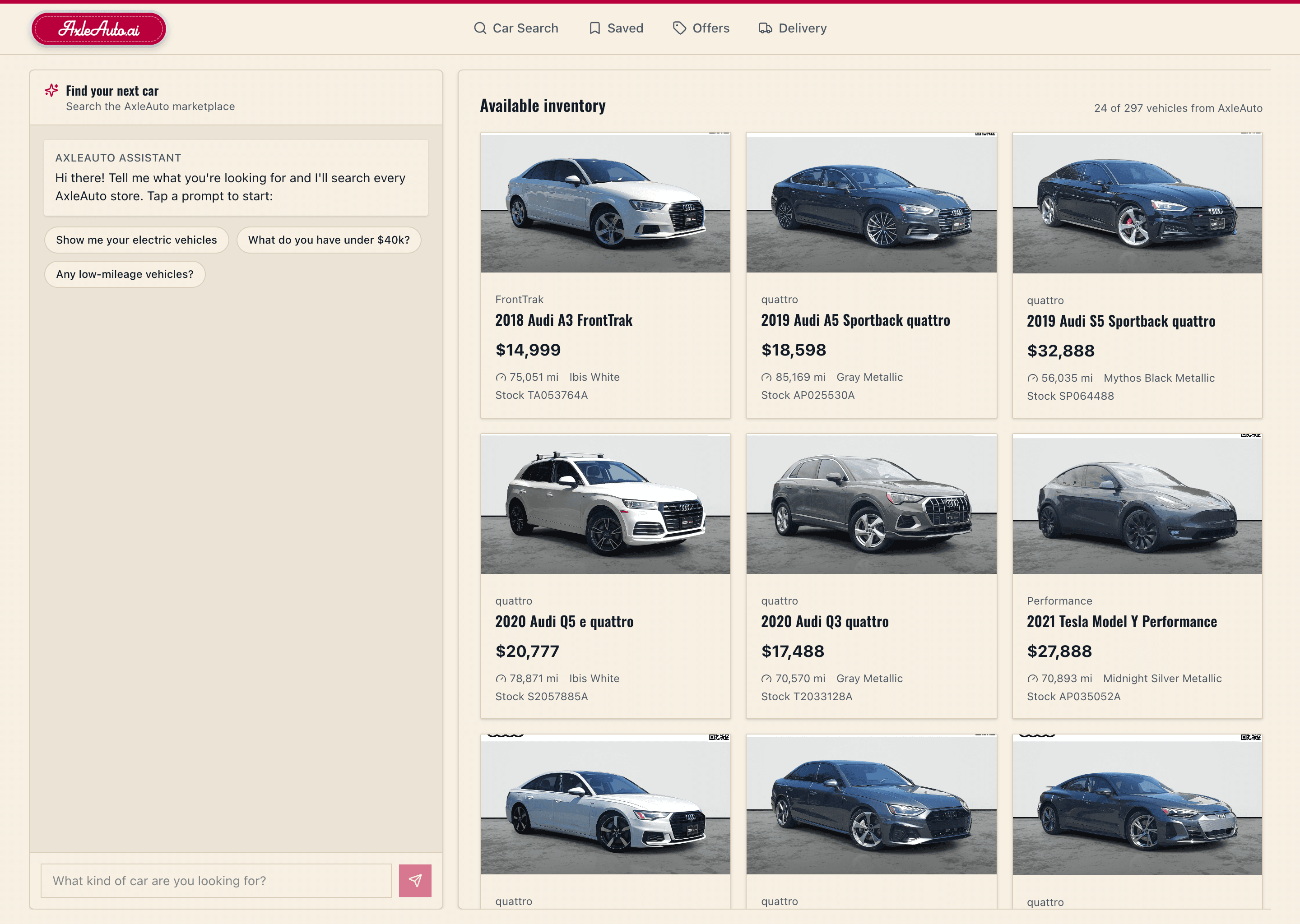
Task: Click mileage gauge icon for 85,169 mi
Action: 766,377
